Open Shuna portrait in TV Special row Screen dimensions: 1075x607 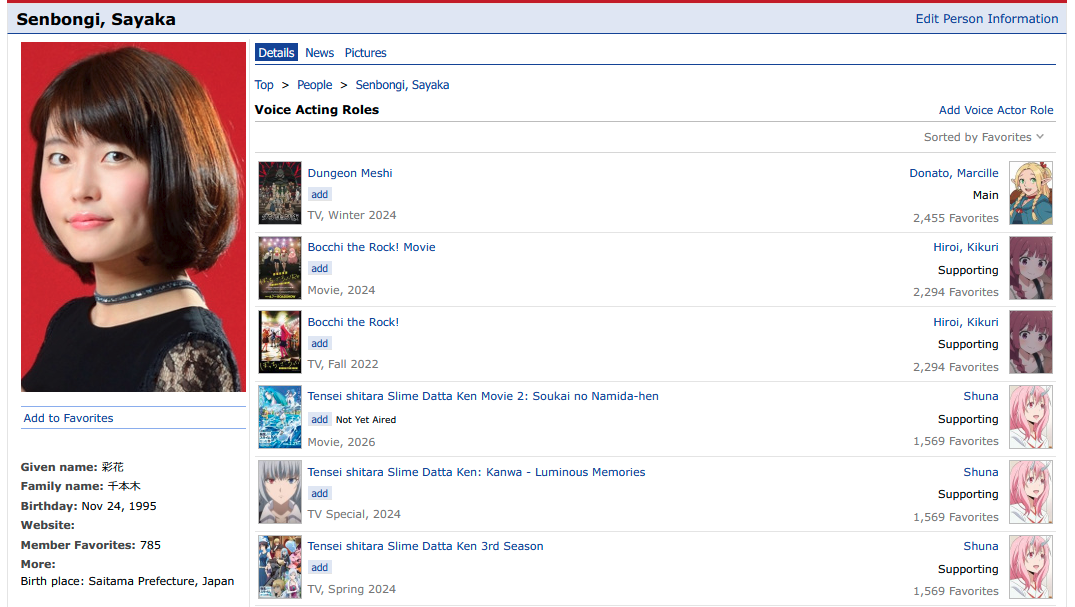click(1030, 492)
